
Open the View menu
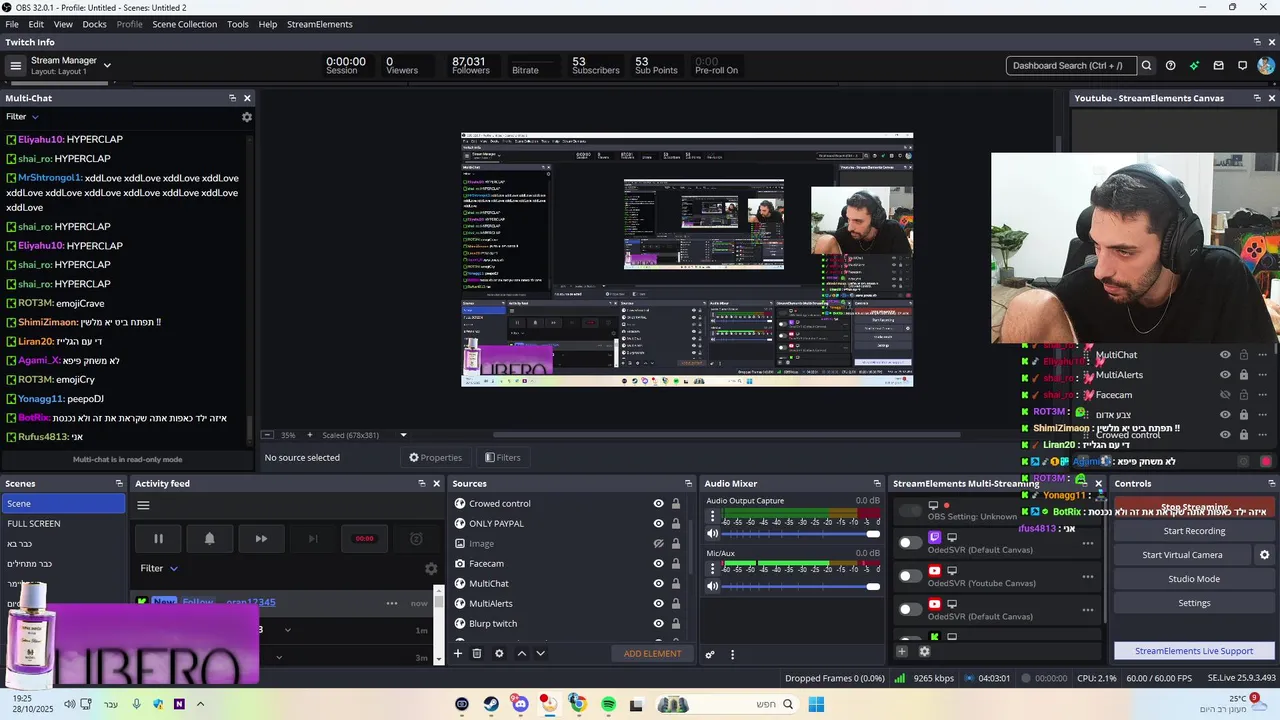63,24
